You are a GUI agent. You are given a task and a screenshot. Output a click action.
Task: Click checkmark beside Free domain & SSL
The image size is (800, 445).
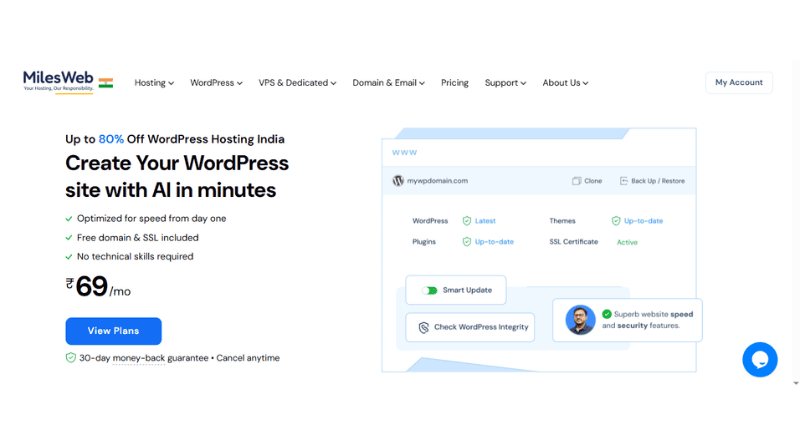(69, 238)
